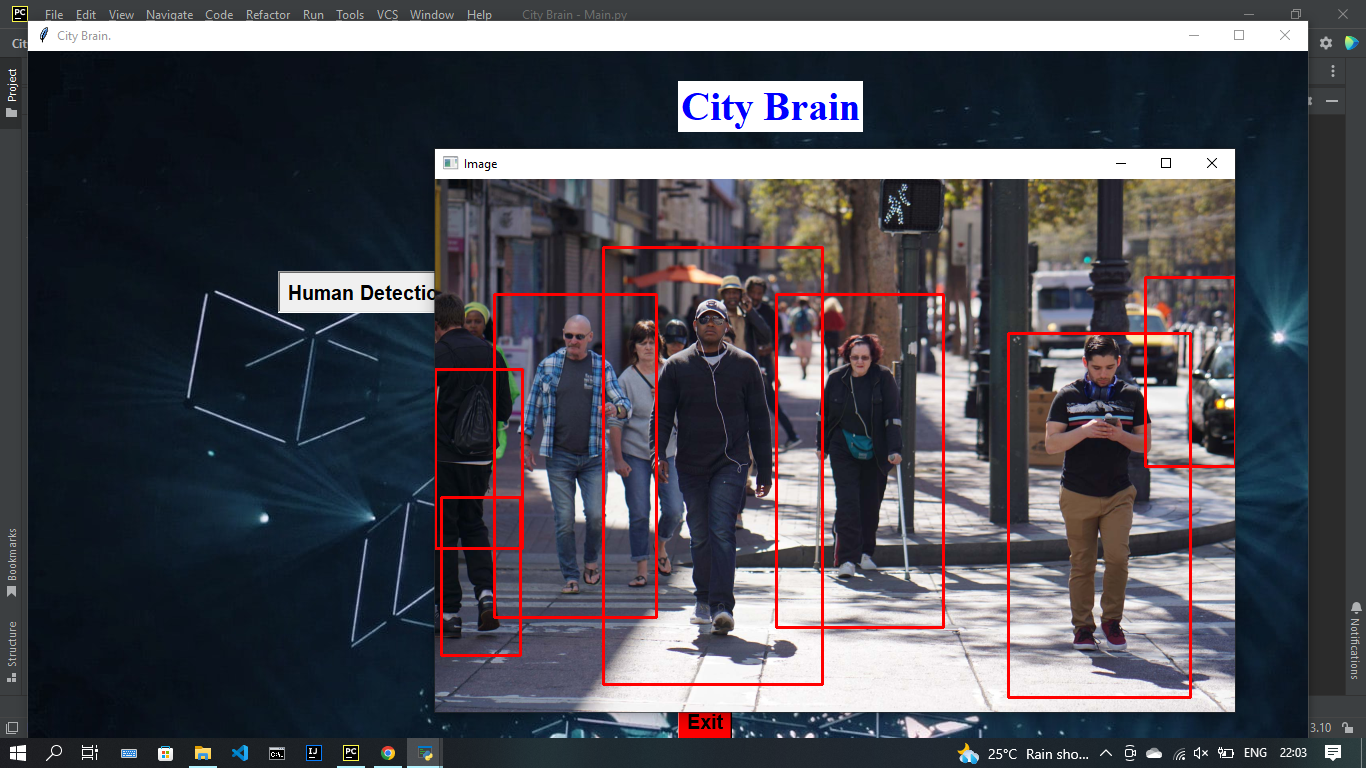Minimize the City Brain window
Screen dimensions: 1366x768
point(1193,35)
